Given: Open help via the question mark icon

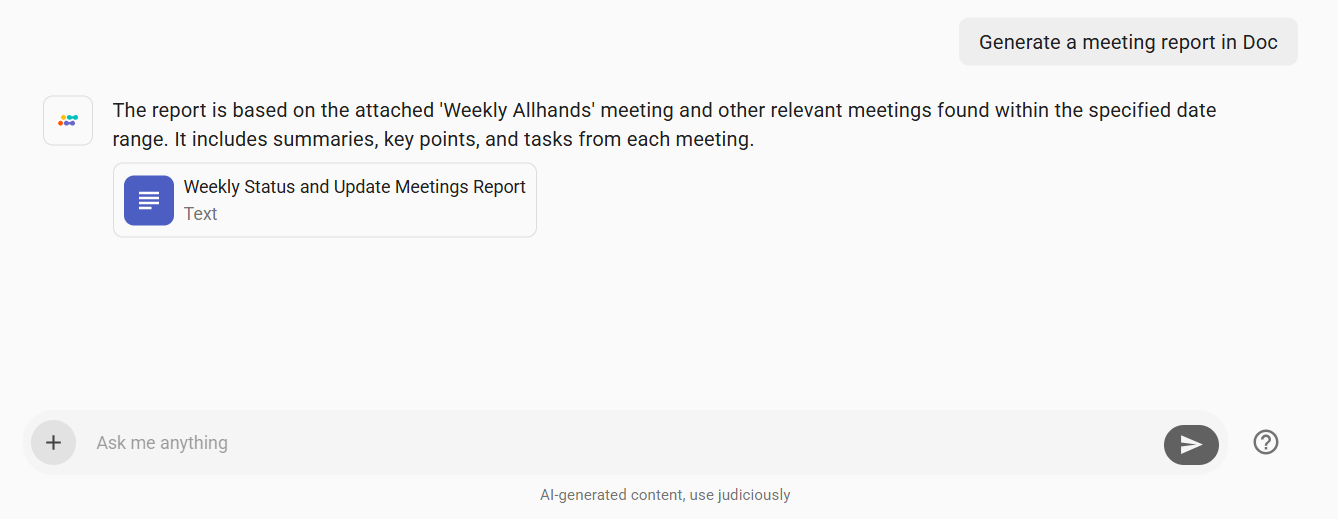Looking at the screenshot, I should pos(1266,442).
